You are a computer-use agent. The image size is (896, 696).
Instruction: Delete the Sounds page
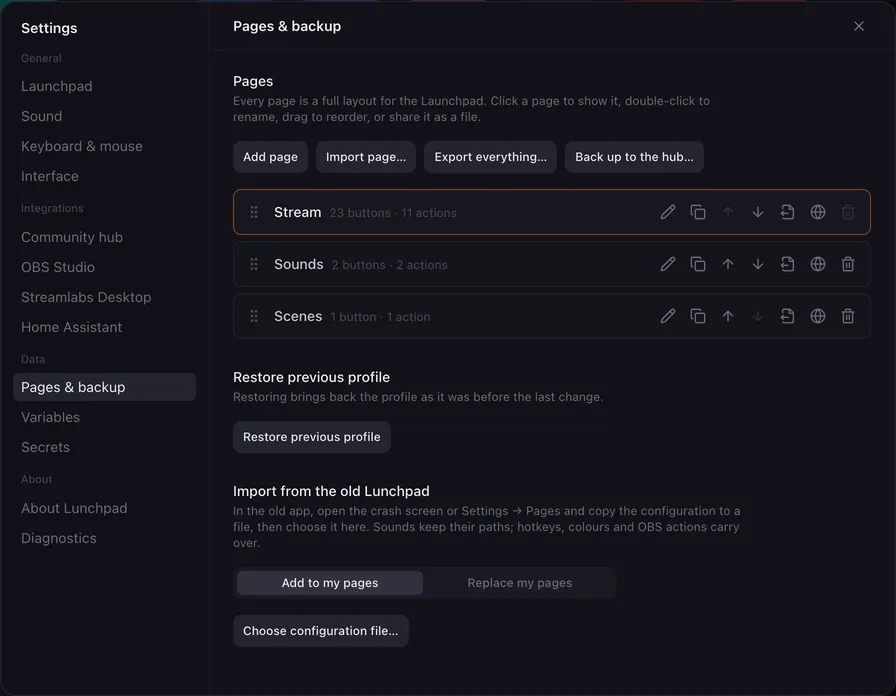click(847, 264)
